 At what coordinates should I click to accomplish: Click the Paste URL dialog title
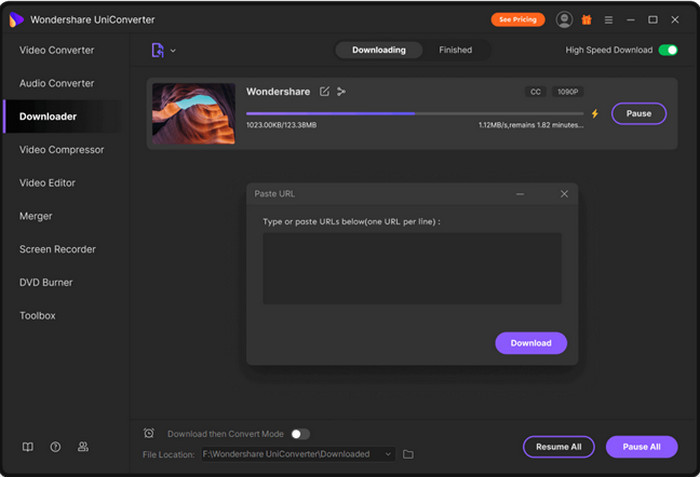point(275,194)
